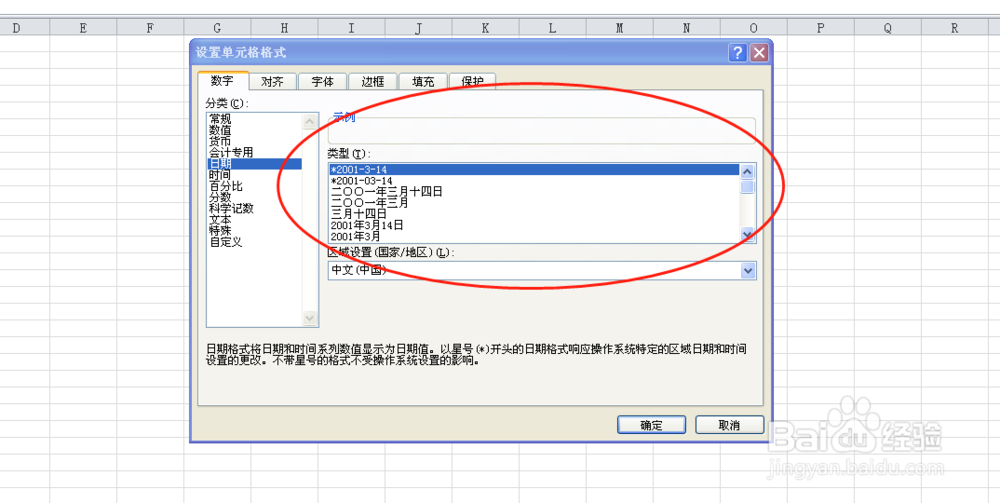This screenshot has height=503, width=1000.
Task: Select column N header
Action: (x=687, y=27)
